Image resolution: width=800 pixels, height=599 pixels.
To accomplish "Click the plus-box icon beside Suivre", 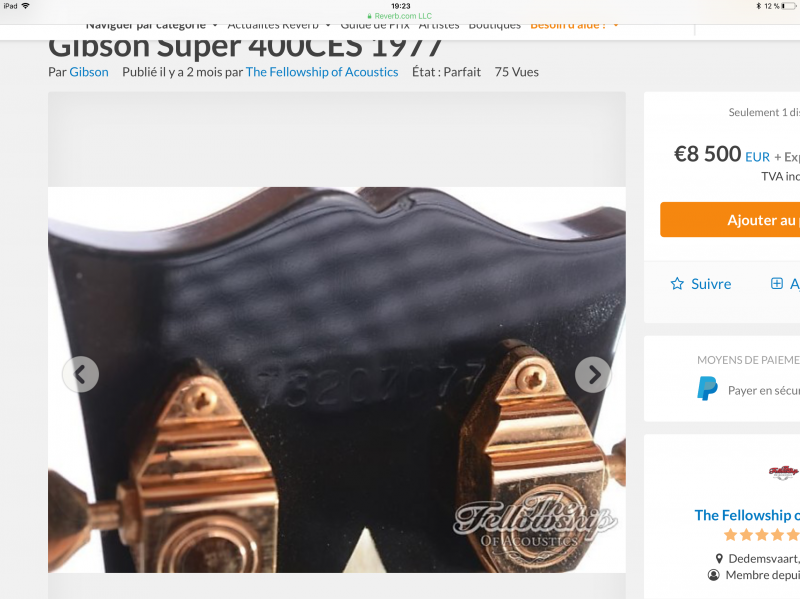I will 777,283.
